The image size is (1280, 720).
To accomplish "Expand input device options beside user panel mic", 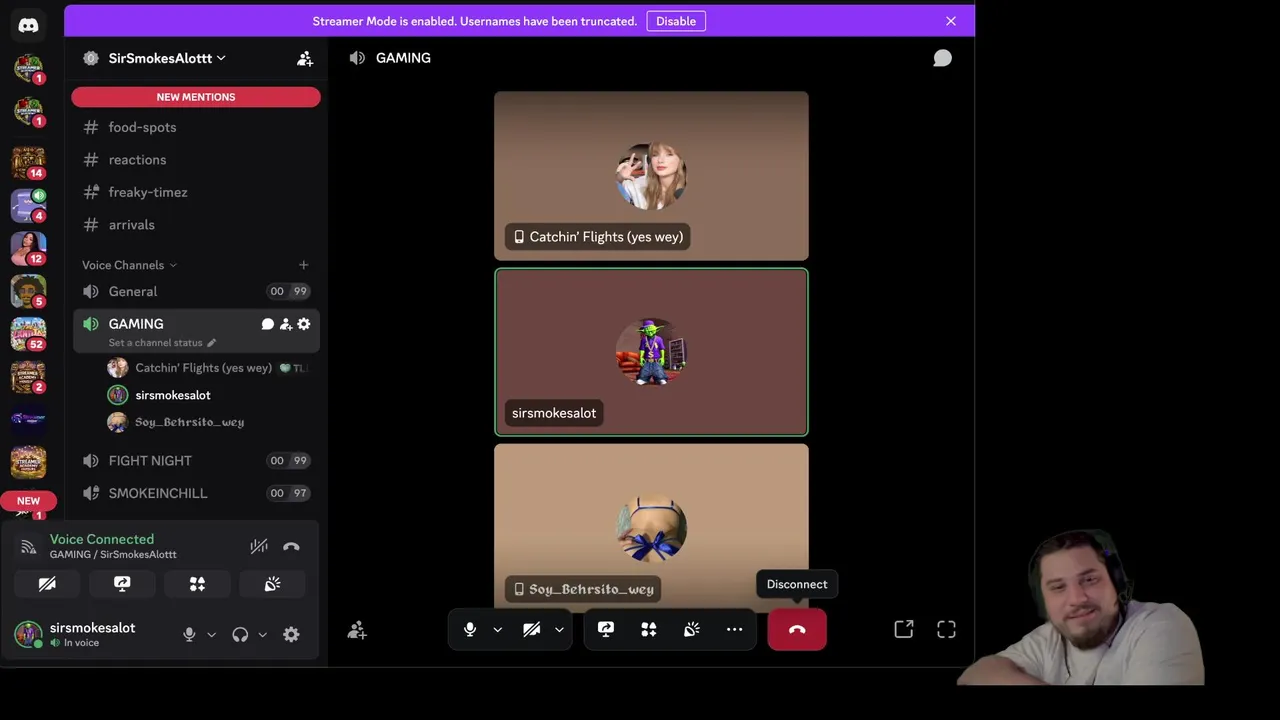I will (x=211, y=634).
